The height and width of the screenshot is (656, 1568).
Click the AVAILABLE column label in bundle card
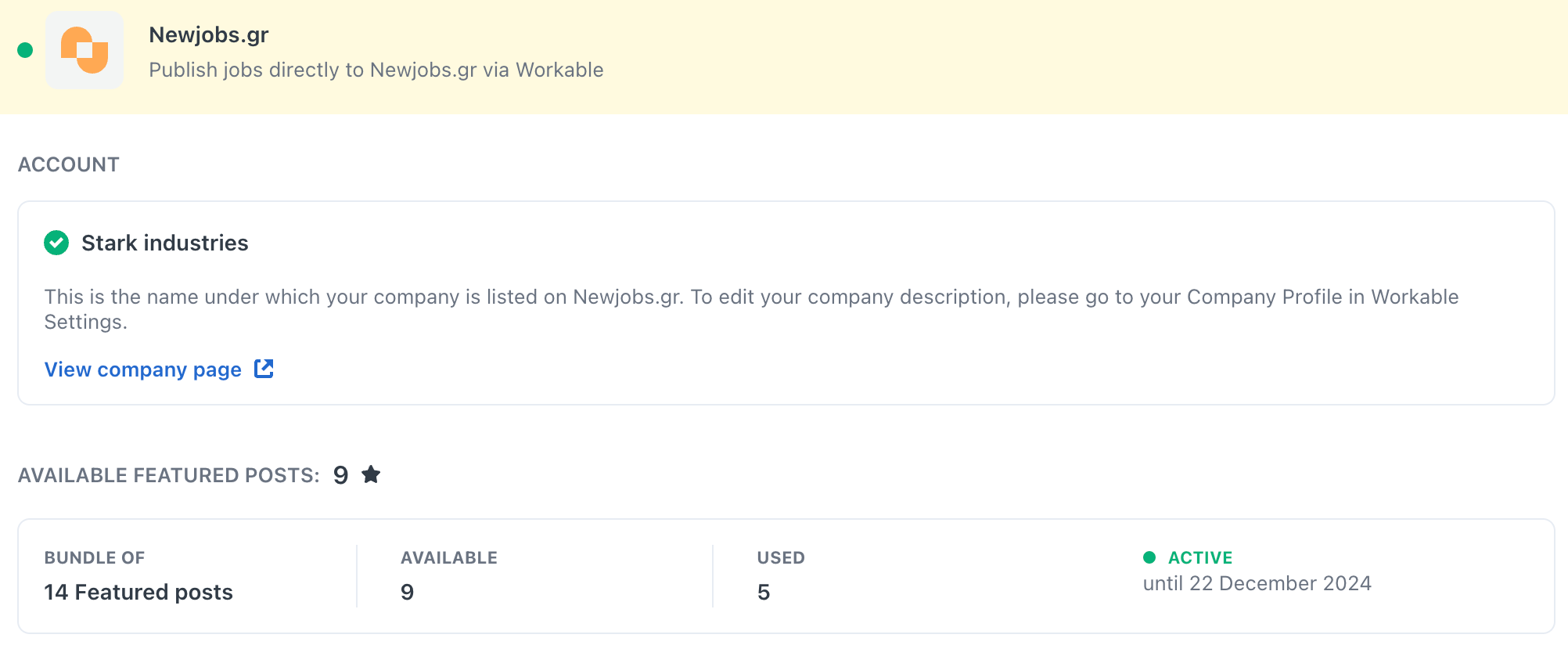pos(449,557)
